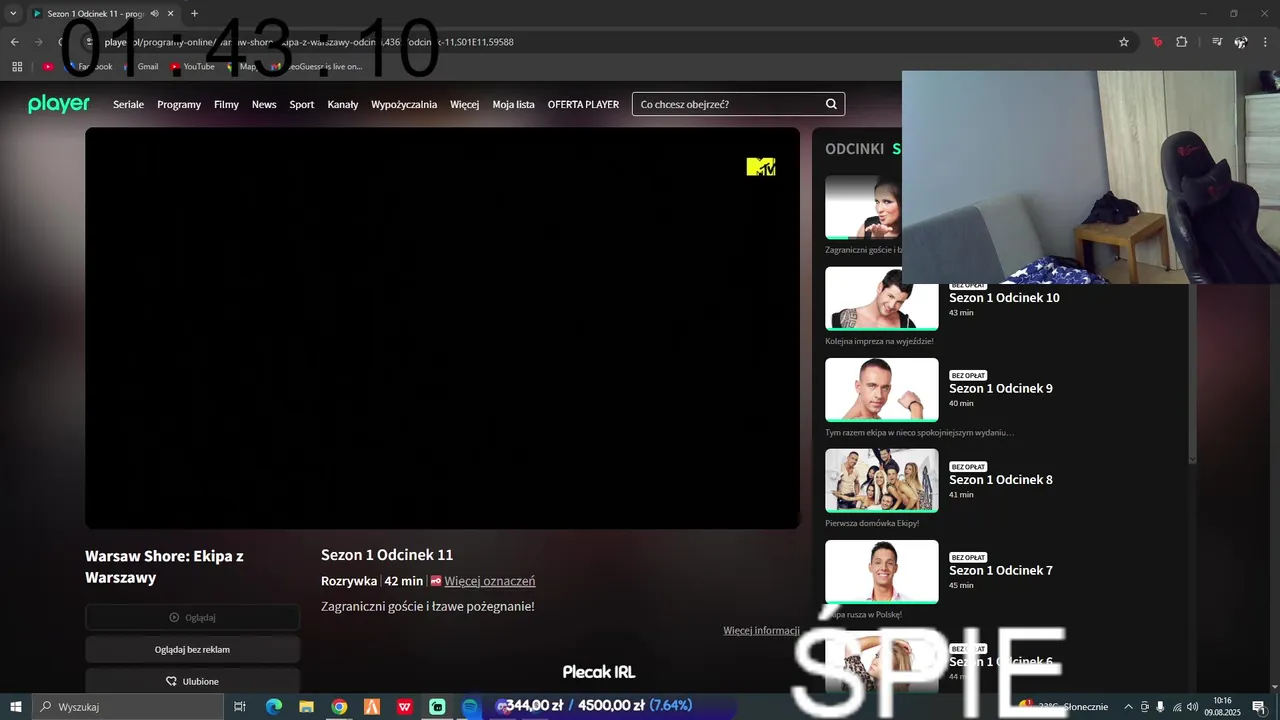Go back with the browser back arrow
Viewport: 1280px width, 720px height.
pyautogui.click(x=14, y=42)
